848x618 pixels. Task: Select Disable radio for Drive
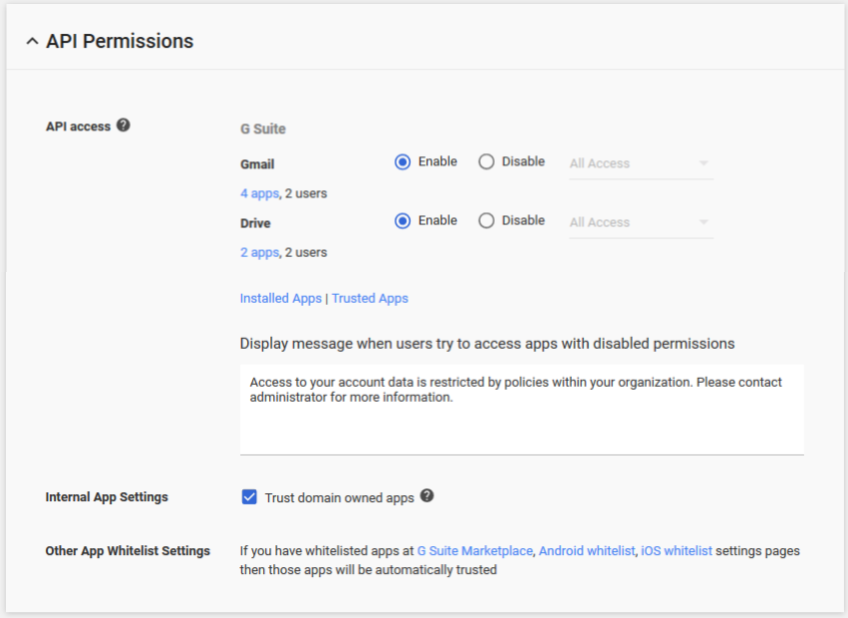point(486,221)
